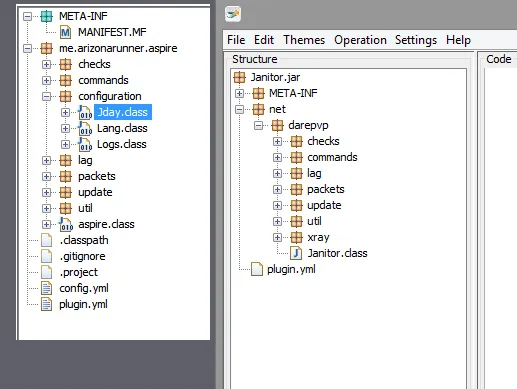Select packets label under darepvp
517x389 pixels.
point(326,189)
